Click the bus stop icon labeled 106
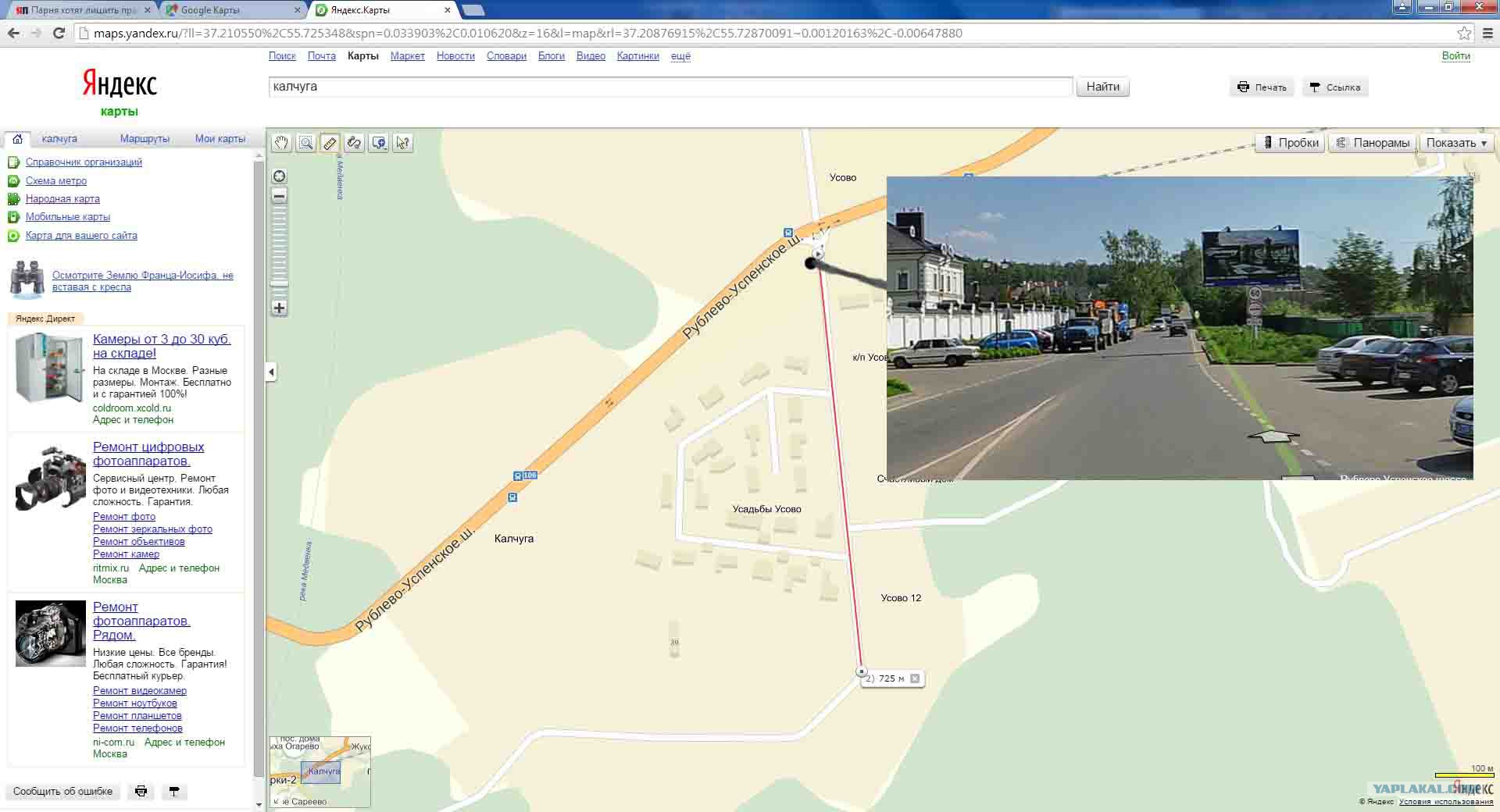Viewport: 1500px width, 812px height. coord(525,475)
